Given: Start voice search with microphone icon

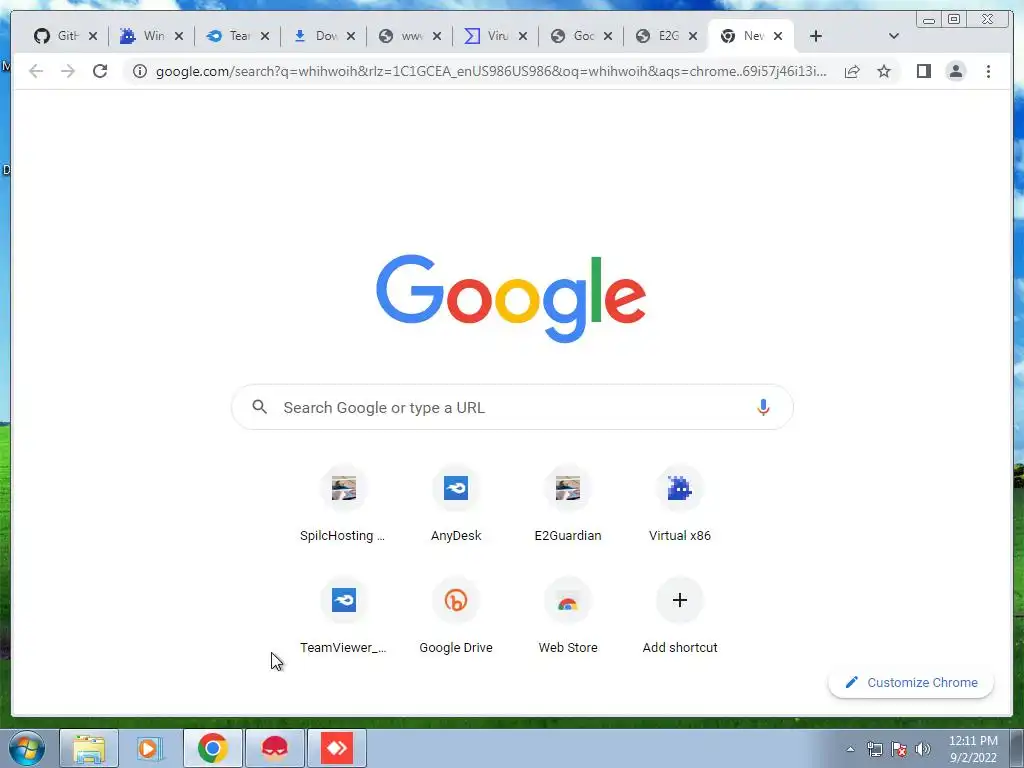Looking at the screenshot, I should 763,408.
